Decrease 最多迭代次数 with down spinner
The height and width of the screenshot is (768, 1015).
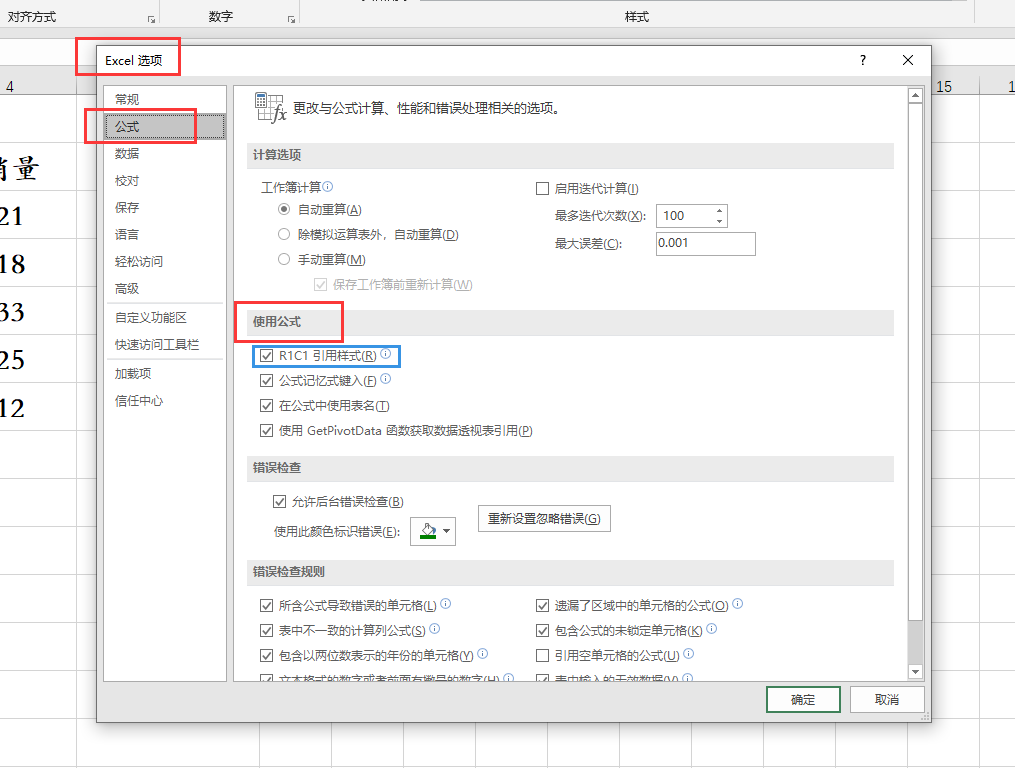(x=719, y=221)
